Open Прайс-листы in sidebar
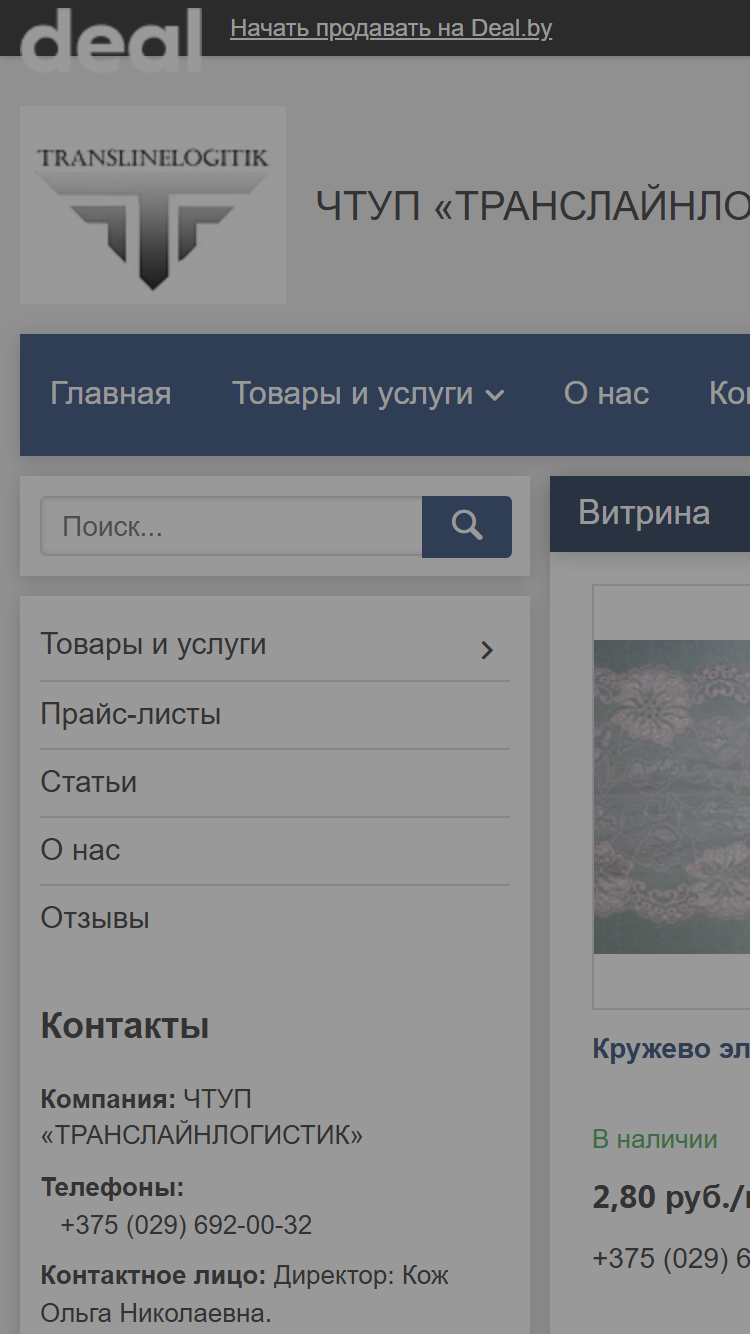Image resolution: width=750 pixels, height=1334 pixels. tap(130, 714)
